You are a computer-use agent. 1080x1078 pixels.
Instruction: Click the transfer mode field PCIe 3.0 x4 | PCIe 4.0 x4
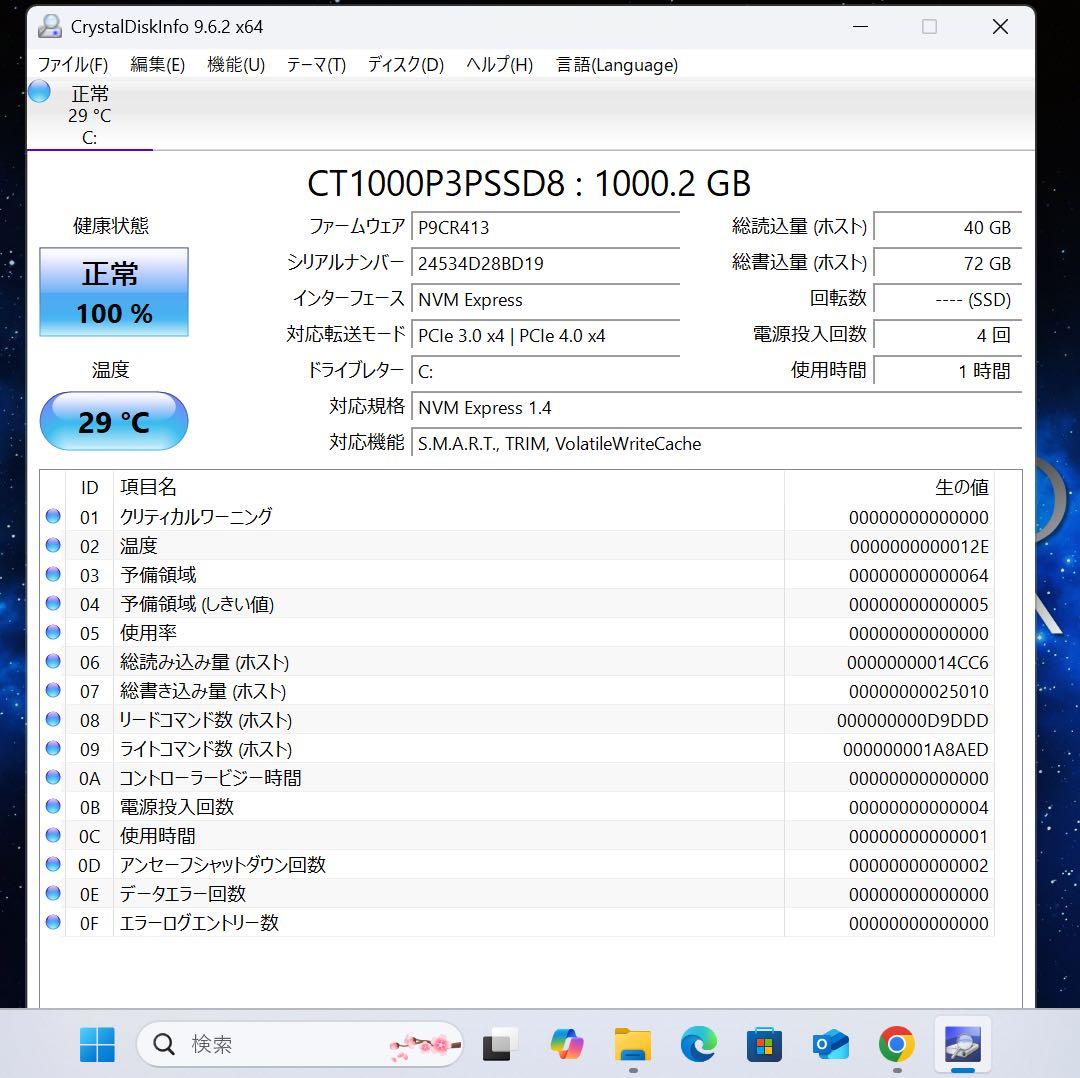tap(546, 335)
